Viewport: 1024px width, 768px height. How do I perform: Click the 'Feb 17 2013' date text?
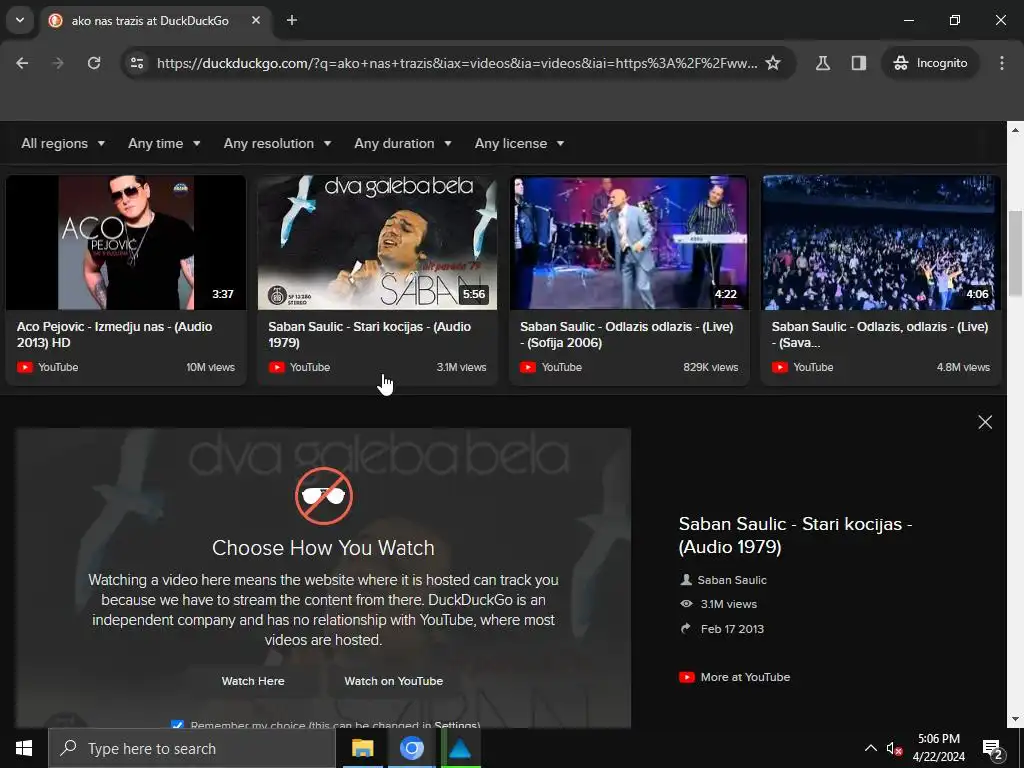coord(732,629)
